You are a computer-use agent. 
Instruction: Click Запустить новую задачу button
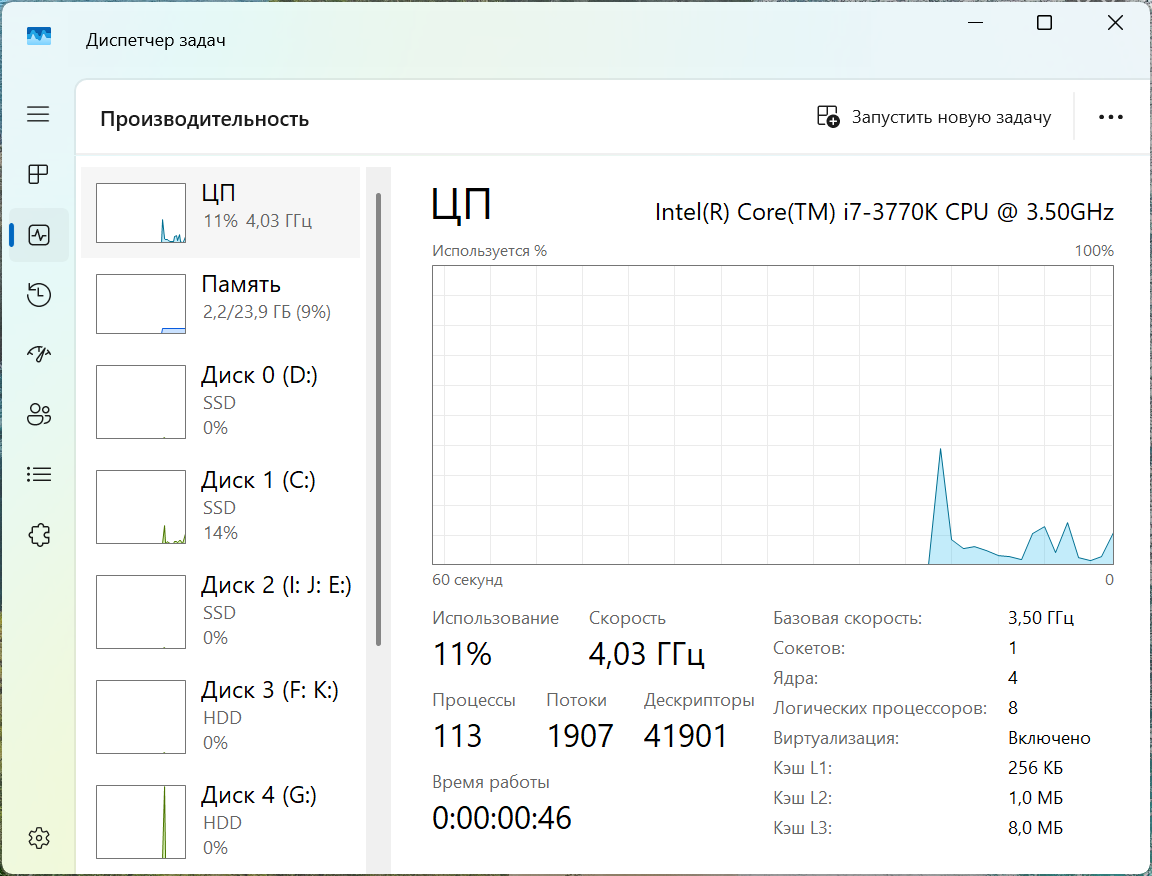934,117
